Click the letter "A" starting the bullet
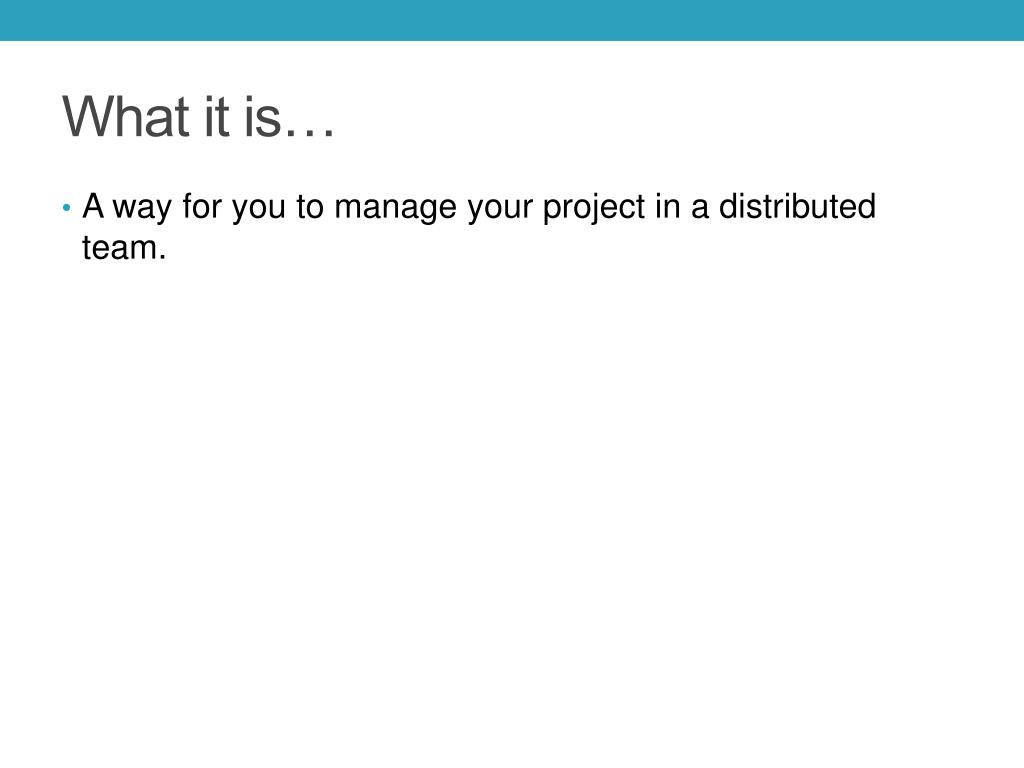The height and width of the screenshot is (768, 1024). (x=93, y=206)
